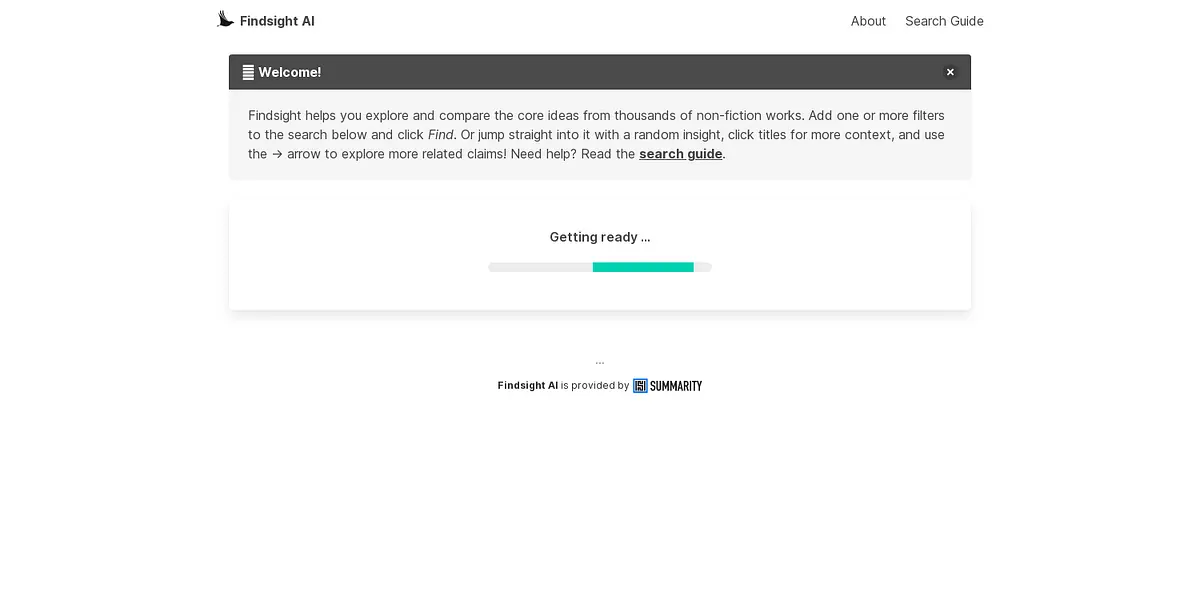Click the italic word Find in the welcome text

coord(440,135)
